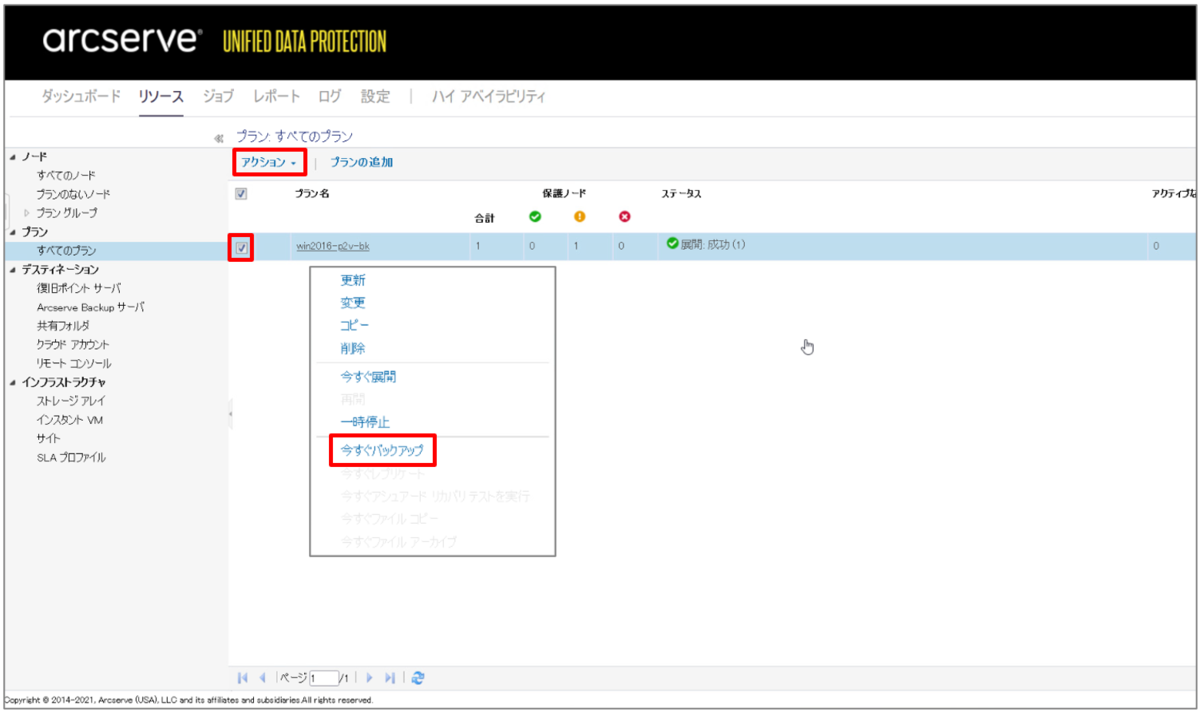Collapse the インフラストラクチャ tree section
Screen dimensions: 1200x712
[12, 382]
